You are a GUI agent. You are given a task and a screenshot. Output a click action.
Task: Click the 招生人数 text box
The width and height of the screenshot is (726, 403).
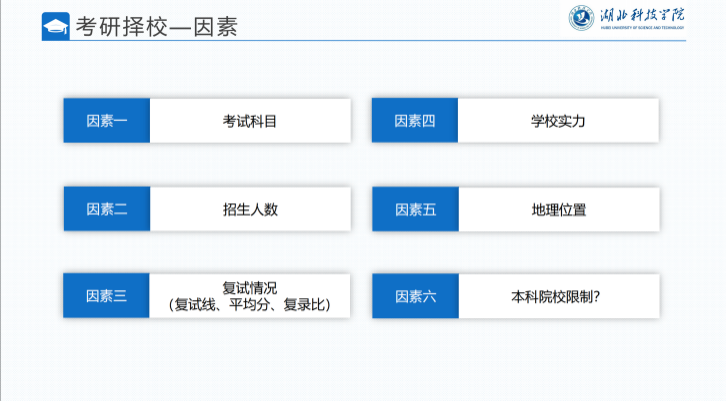250,209
